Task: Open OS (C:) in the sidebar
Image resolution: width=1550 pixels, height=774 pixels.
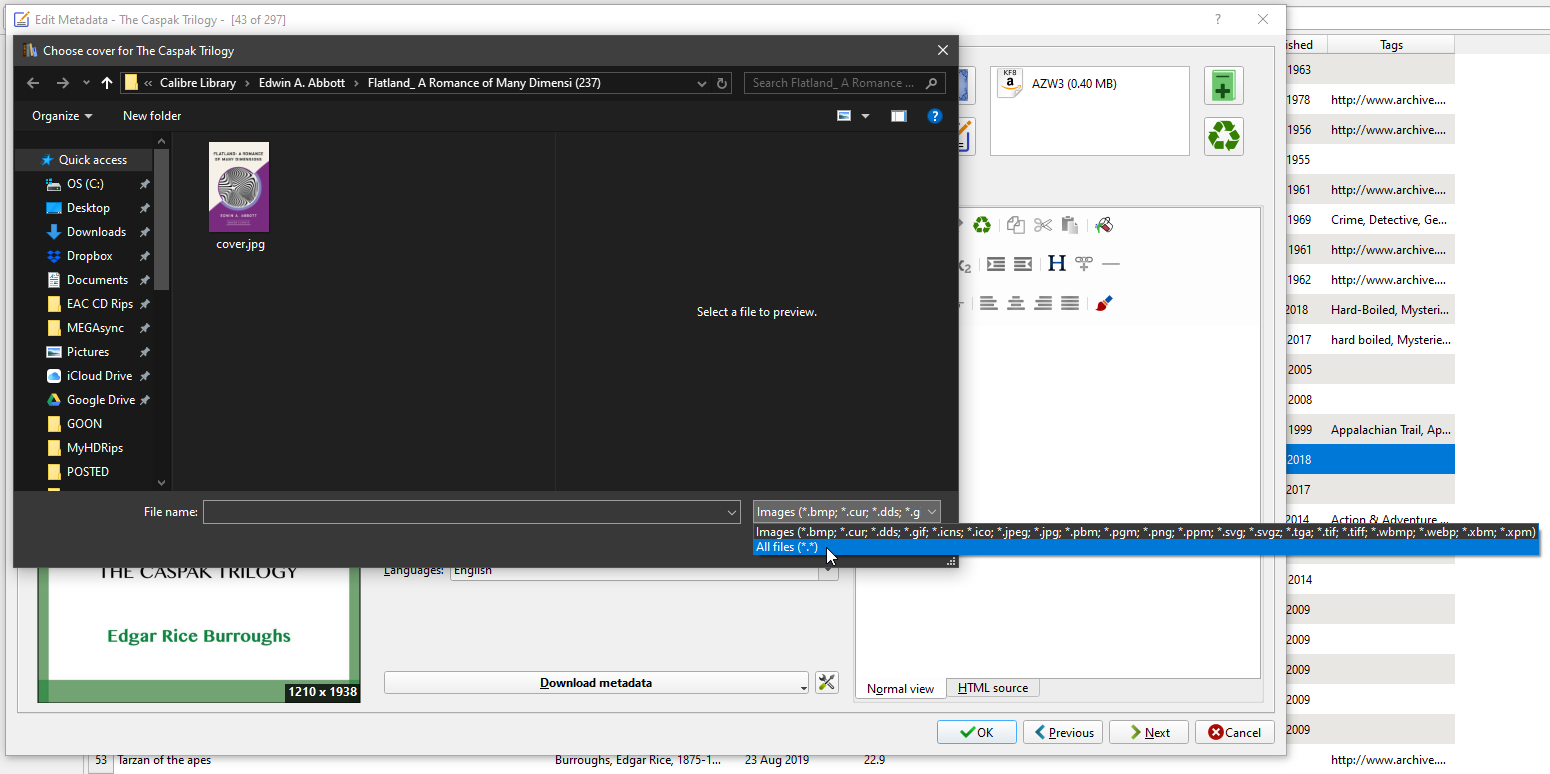Action: pyautogui.click(x=85, y=184)
